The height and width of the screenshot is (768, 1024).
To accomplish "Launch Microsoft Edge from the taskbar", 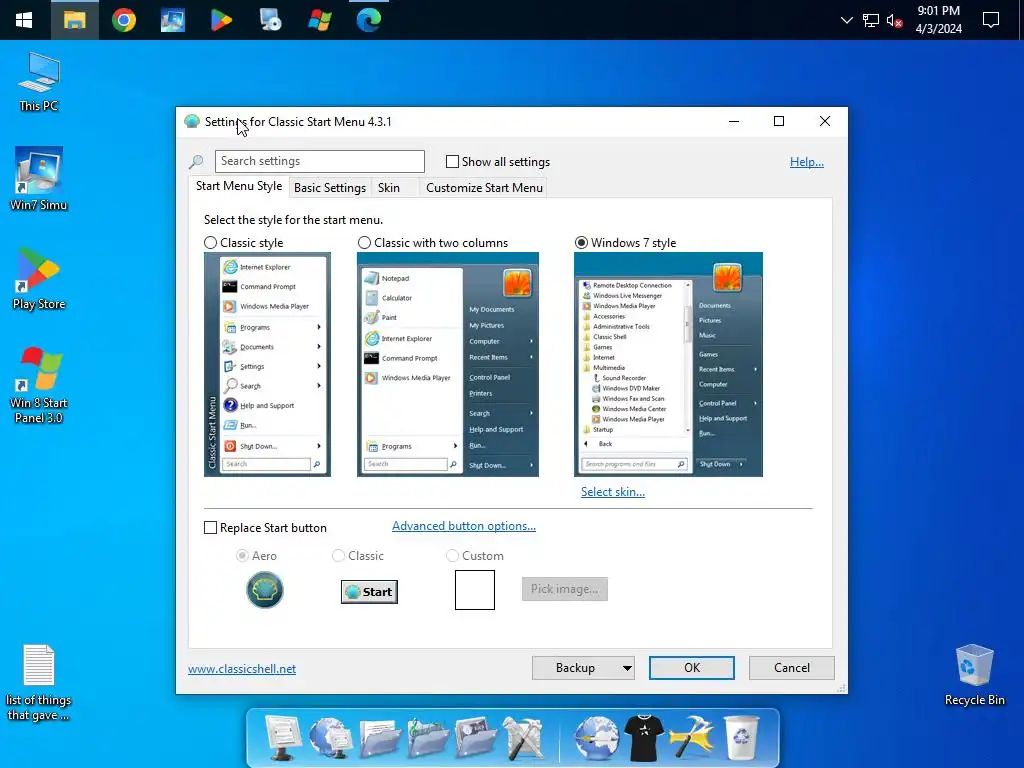I will pos(368,20).
